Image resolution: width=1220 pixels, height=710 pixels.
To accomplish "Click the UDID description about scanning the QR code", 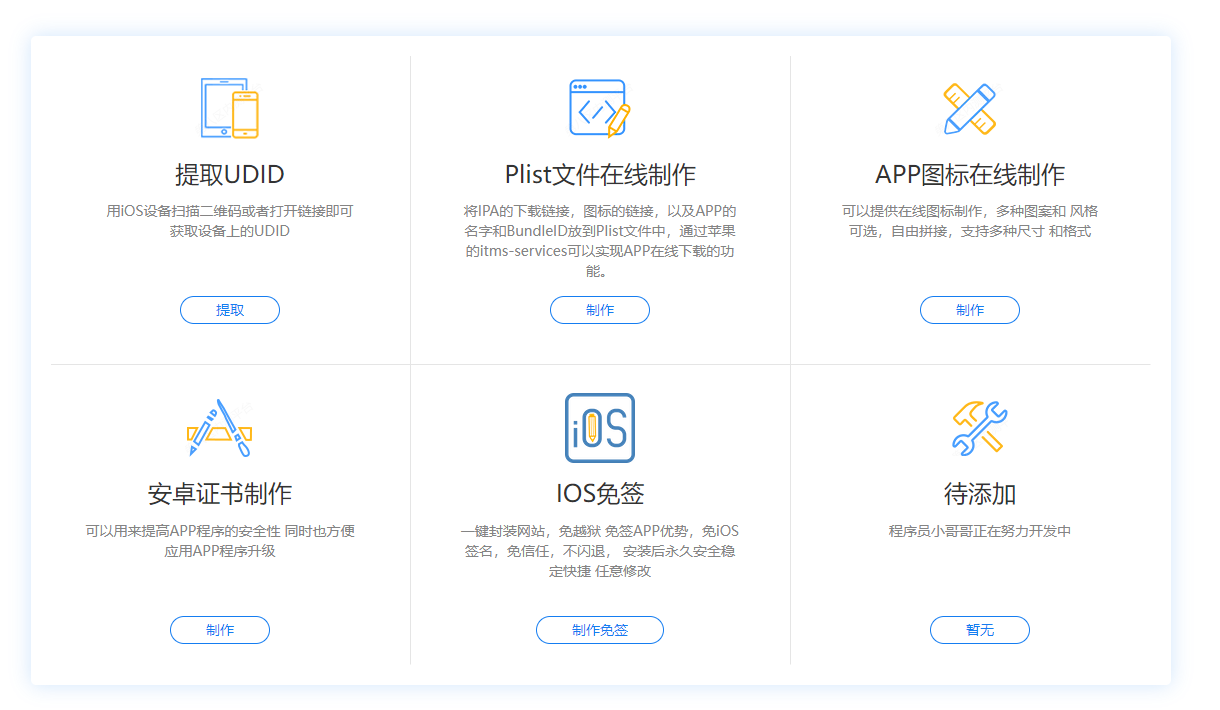I will 230,221.
